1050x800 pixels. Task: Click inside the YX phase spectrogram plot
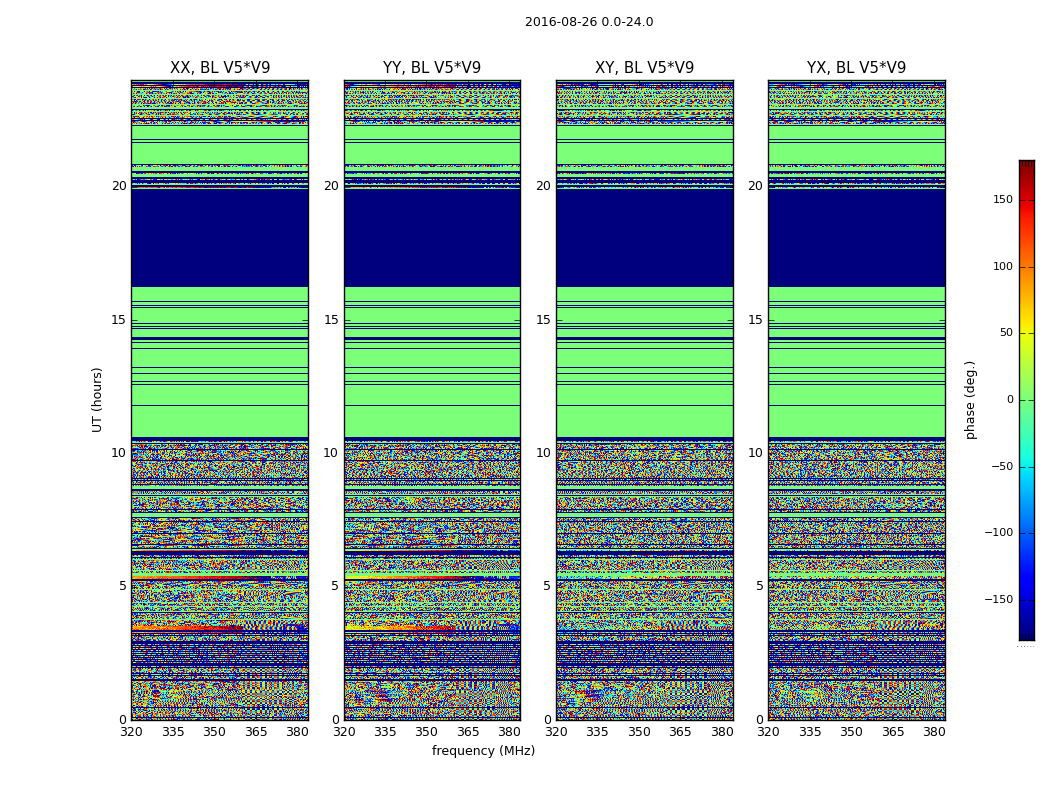pos(856,400)
